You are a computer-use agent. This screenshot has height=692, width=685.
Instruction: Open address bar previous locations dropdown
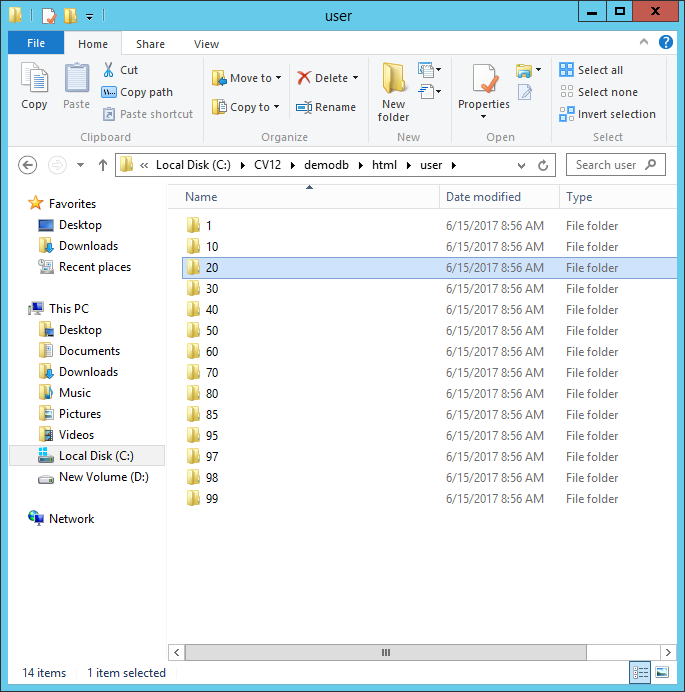[x=521, y=165]
